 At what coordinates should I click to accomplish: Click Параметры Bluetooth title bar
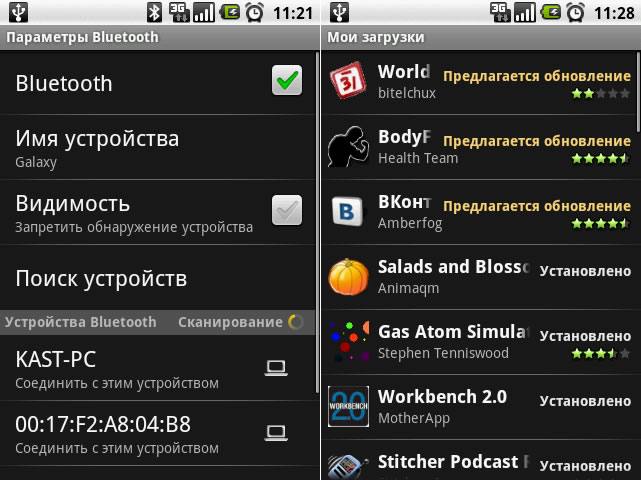pyautogui.click(x=160, y=37)
